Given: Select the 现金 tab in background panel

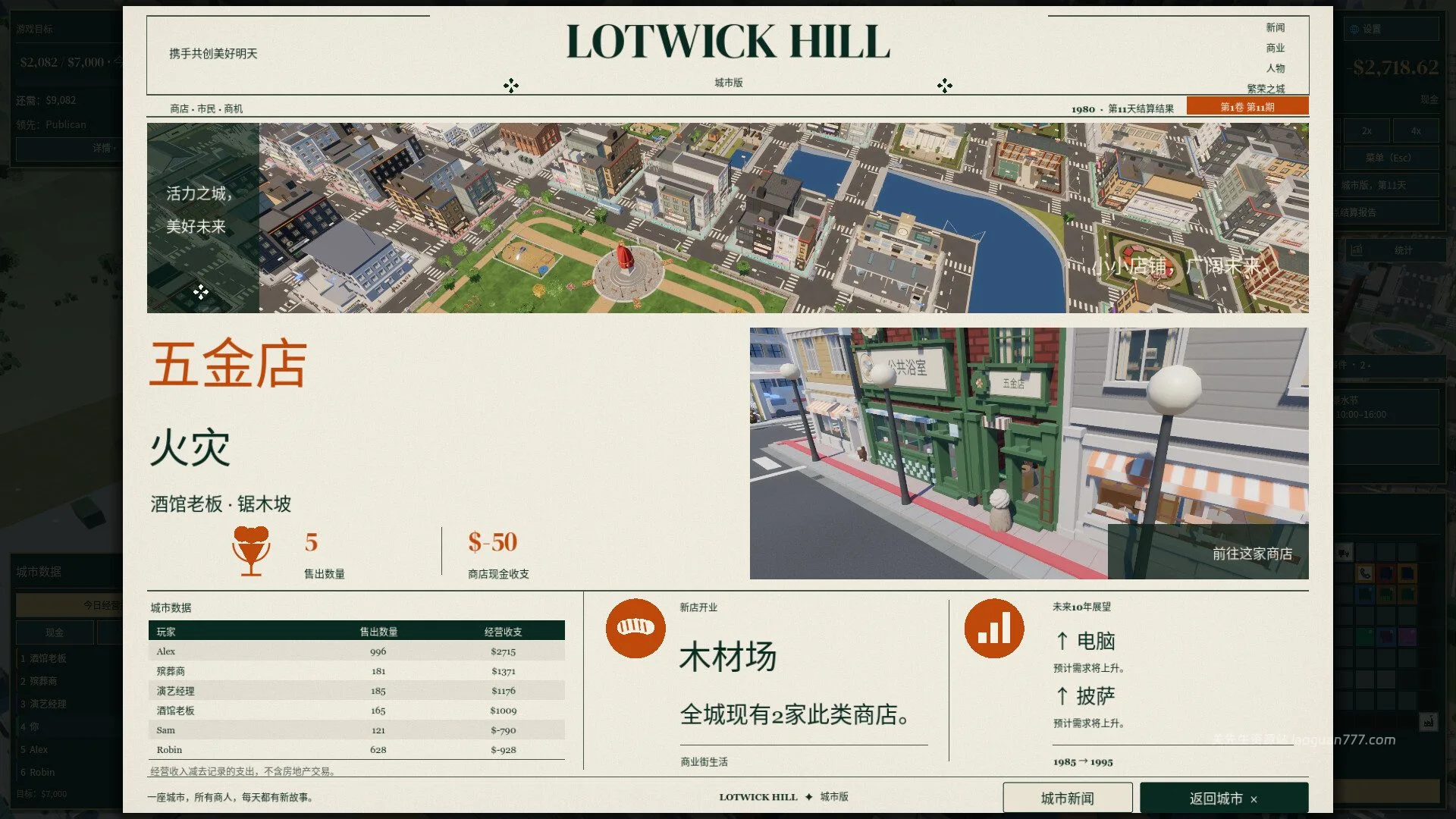Looking at the screenshot, I should tap(55, 632).
